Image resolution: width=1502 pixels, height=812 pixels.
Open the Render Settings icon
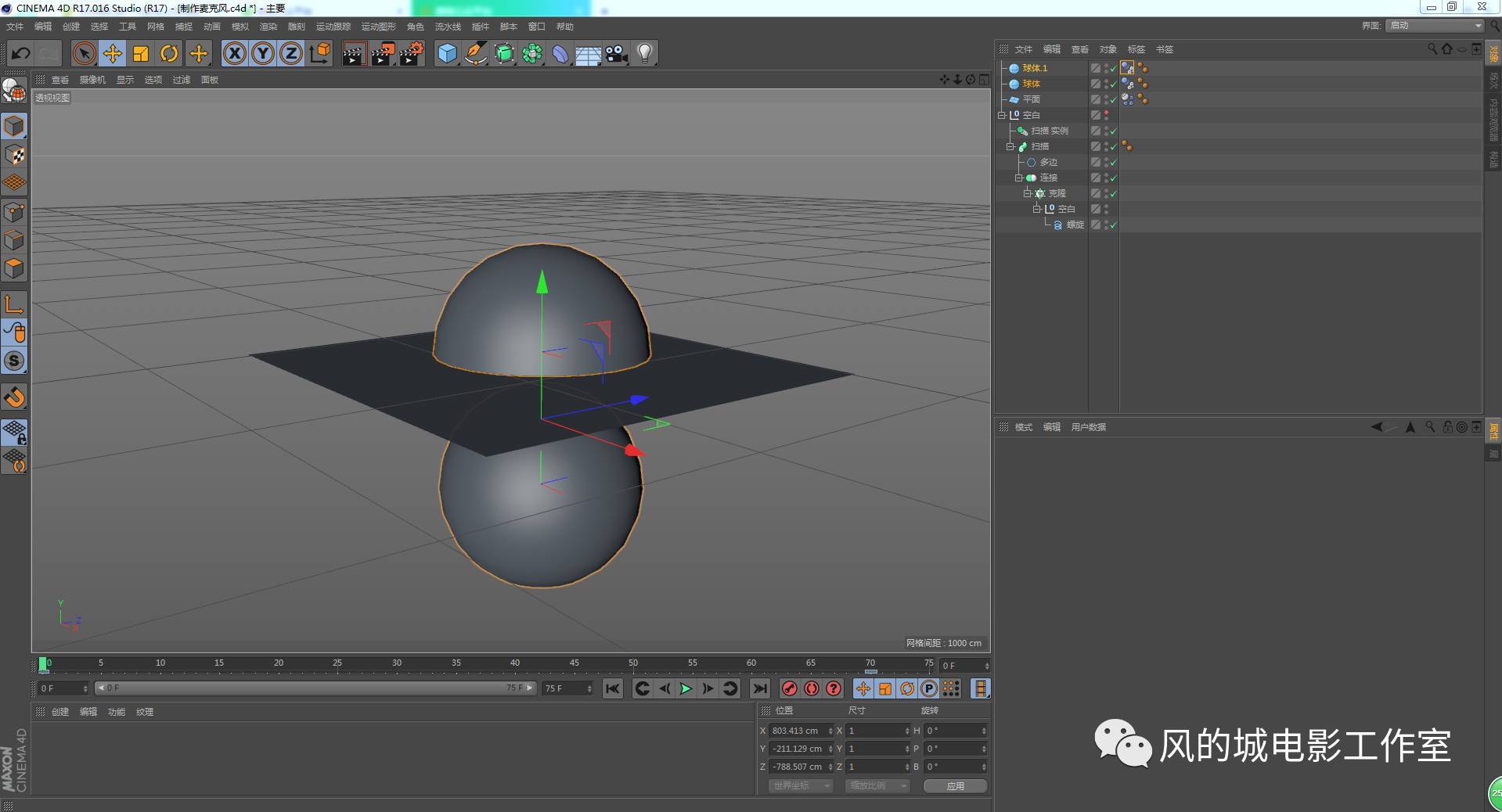pos(411,53)
